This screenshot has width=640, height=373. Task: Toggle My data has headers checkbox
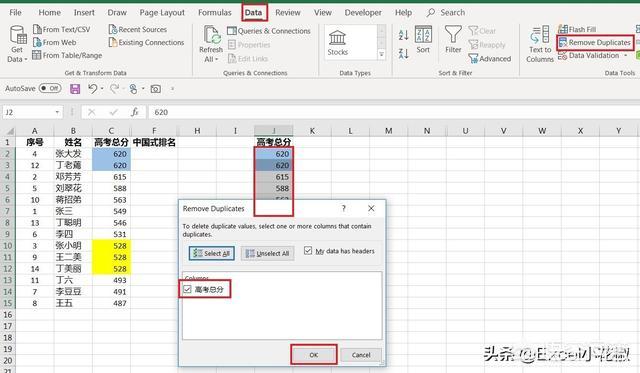click(x=308, y=251)
